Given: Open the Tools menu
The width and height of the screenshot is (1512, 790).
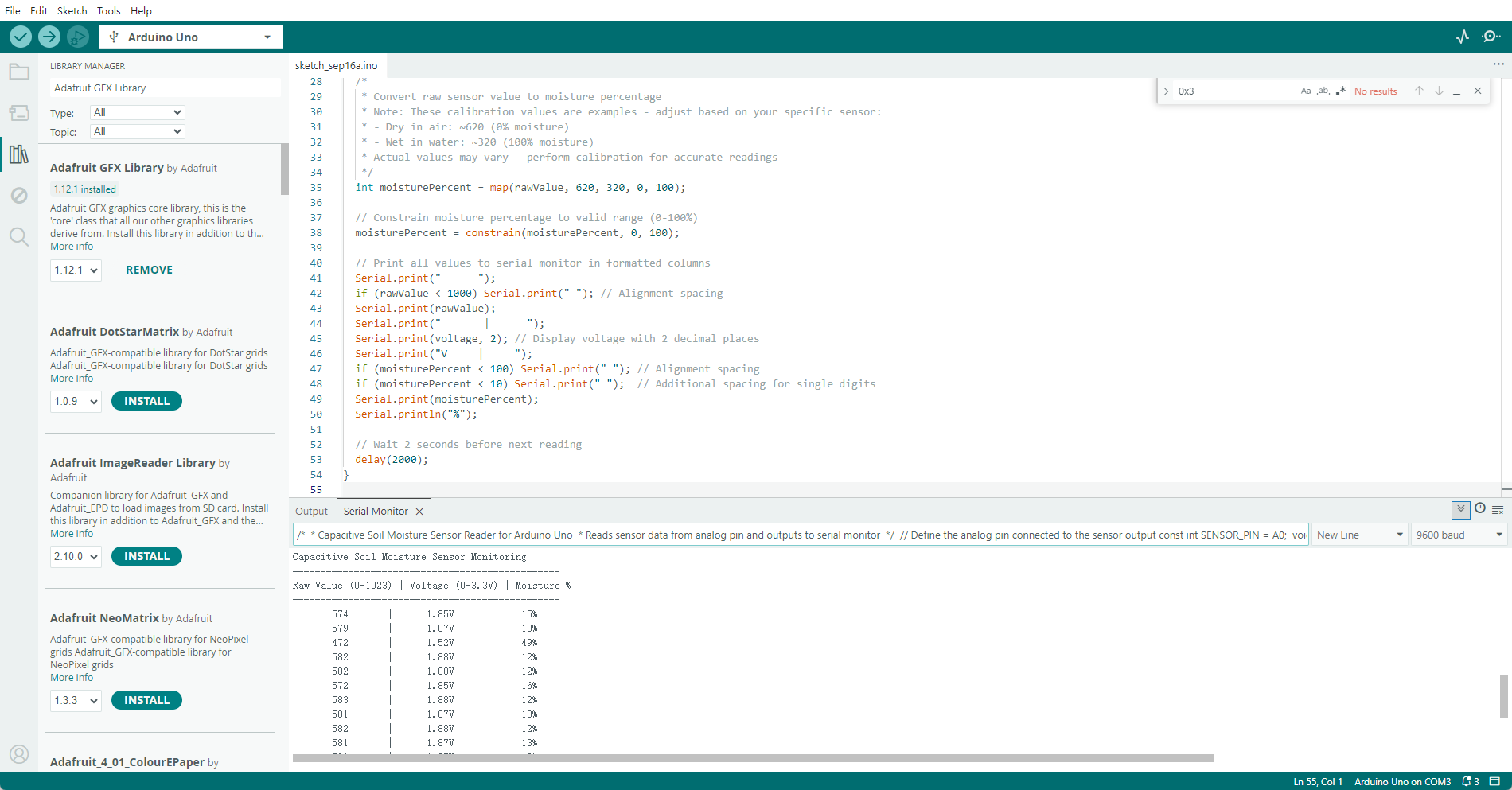Looking at the screenshot, I should click(109, 10).
